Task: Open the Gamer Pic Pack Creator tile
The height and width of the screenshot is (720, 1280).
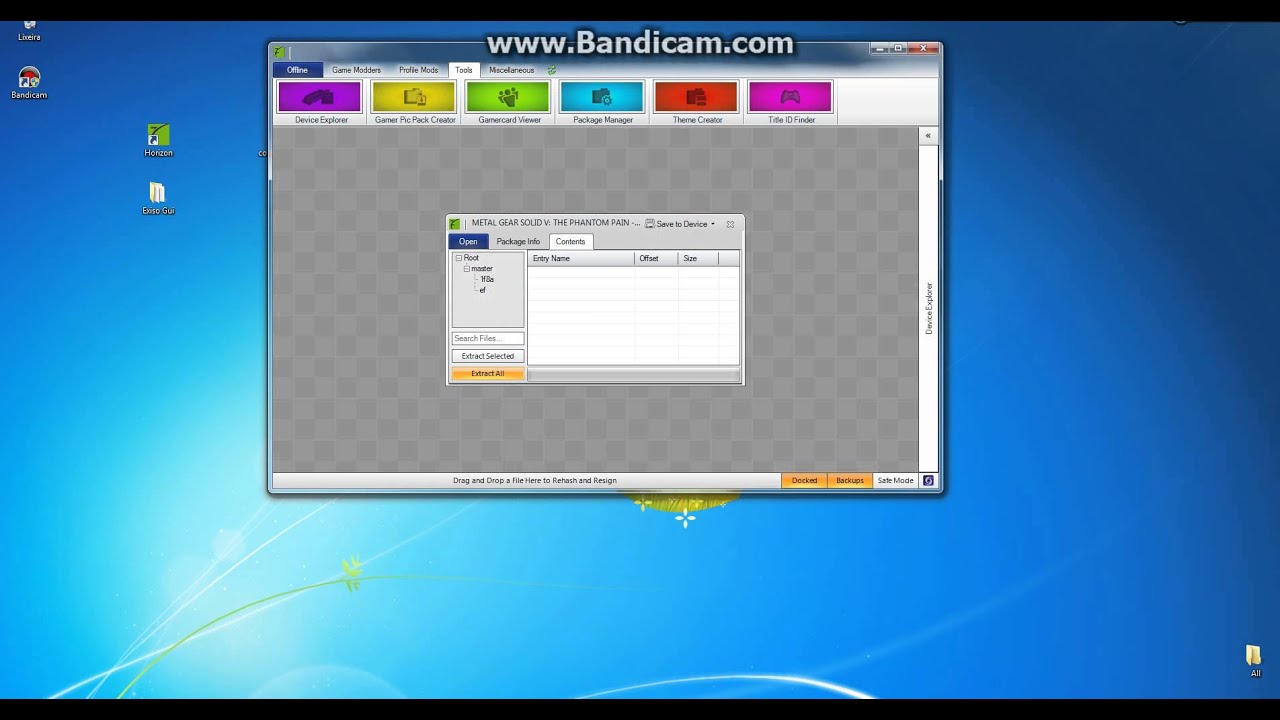Action: point(414,102)
